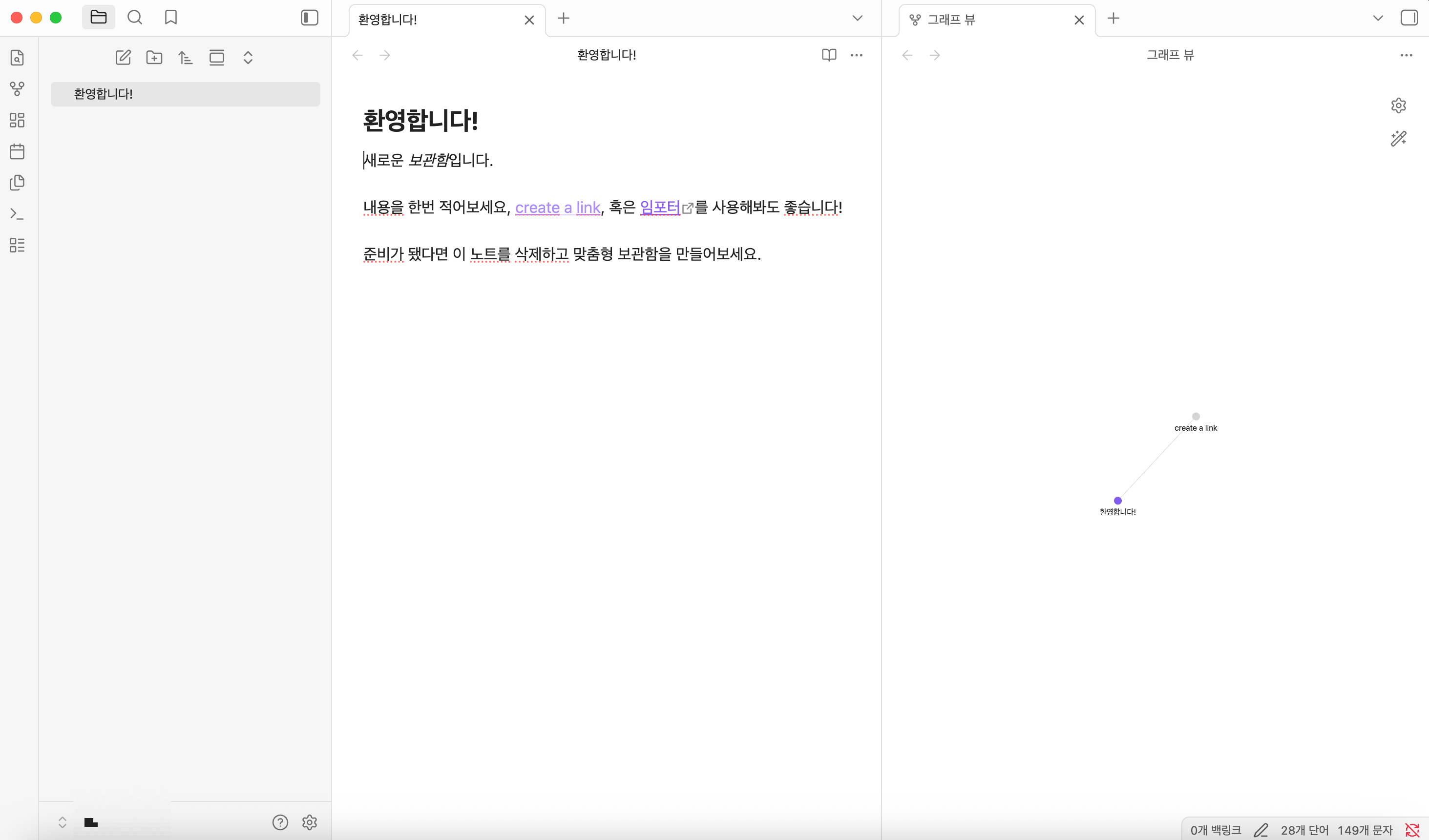Navigate back in graph view pane
Screen dimensions: 1429x840
pos(907,55)
